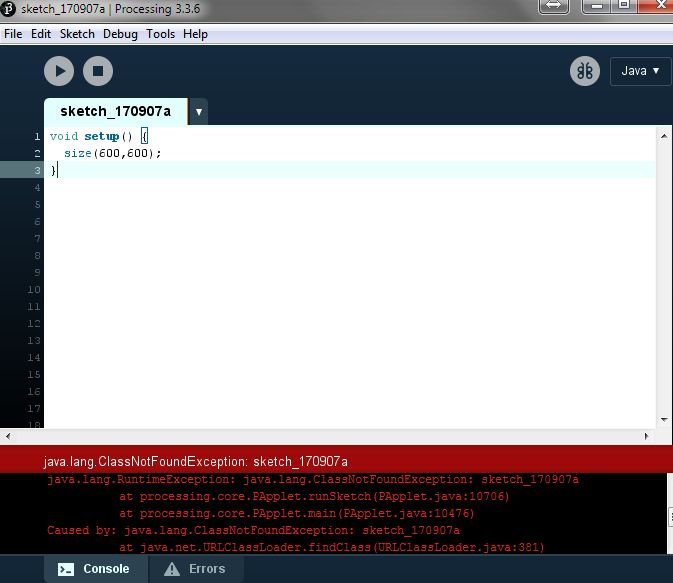Toggle the Debugger butterfly icon
The image size is (673, 583).
point(584,71)
